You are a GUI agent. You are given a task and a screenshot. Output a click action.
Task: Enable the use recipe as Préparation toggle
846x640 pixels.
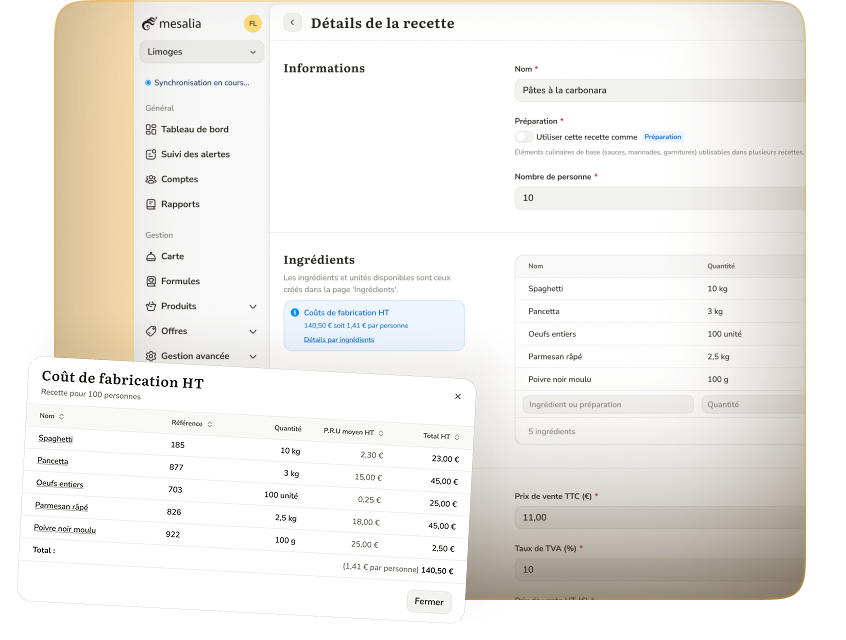pyautogui.click(x=524, y=137)
